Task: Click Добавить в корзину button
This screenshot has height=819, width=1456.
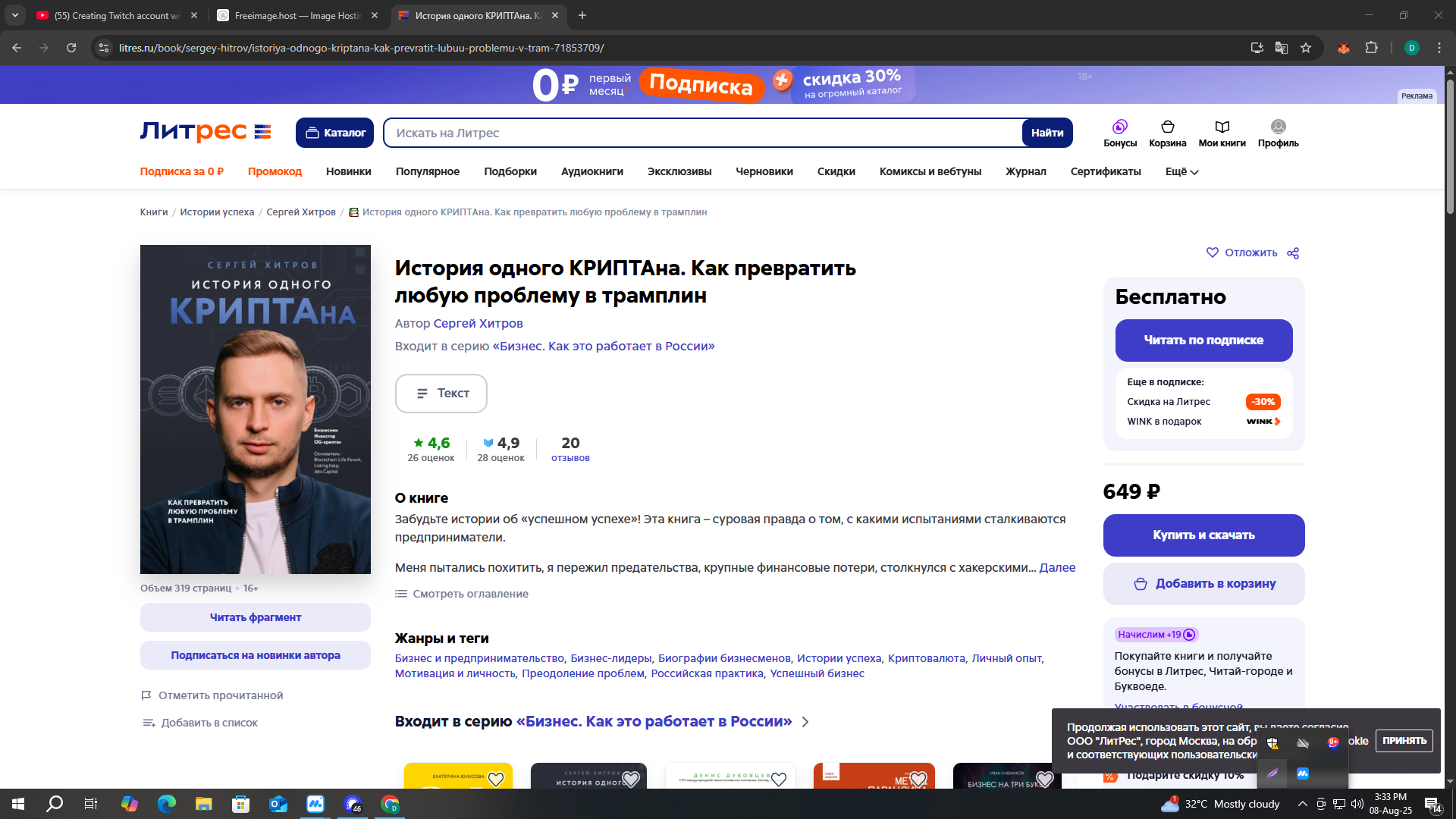Action: [1203, 584]
